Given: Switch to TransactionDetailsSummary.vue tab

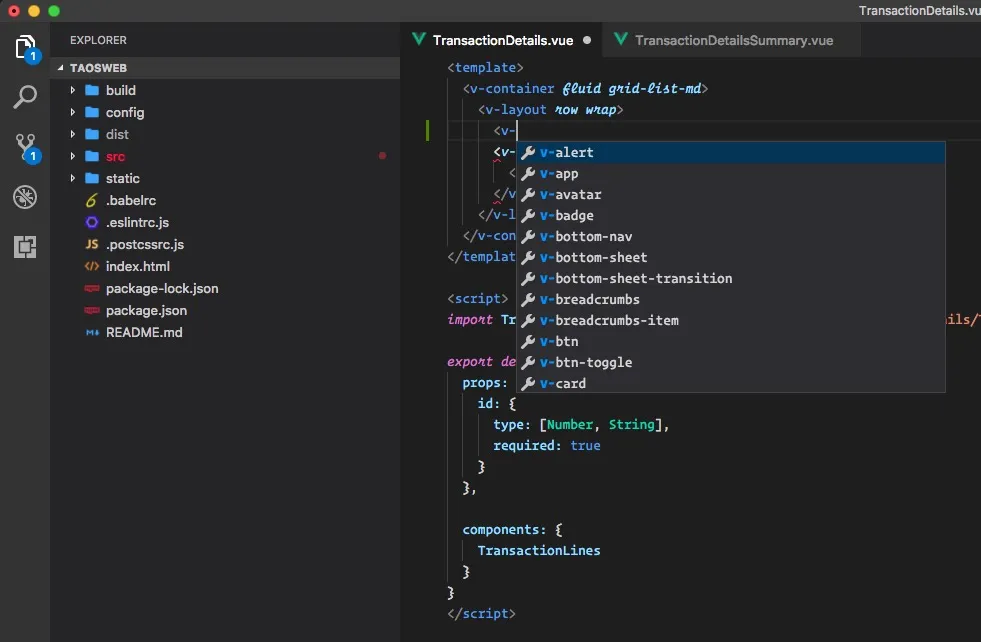Looking at the screenshot, I should click(x=732, y=40).
